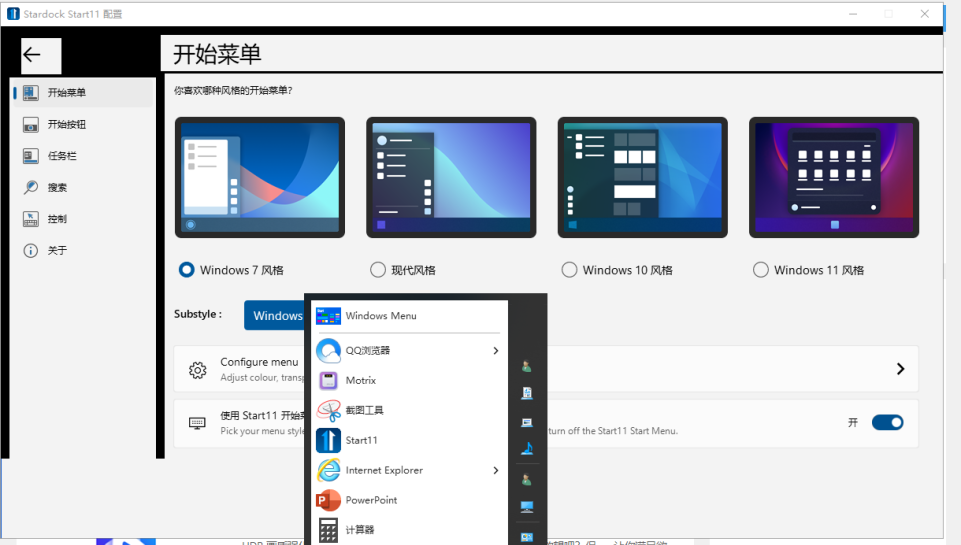Select the Windows 10 风格 radio button
The width and height of the screenshot is (961, 545).
click(569, 270)
